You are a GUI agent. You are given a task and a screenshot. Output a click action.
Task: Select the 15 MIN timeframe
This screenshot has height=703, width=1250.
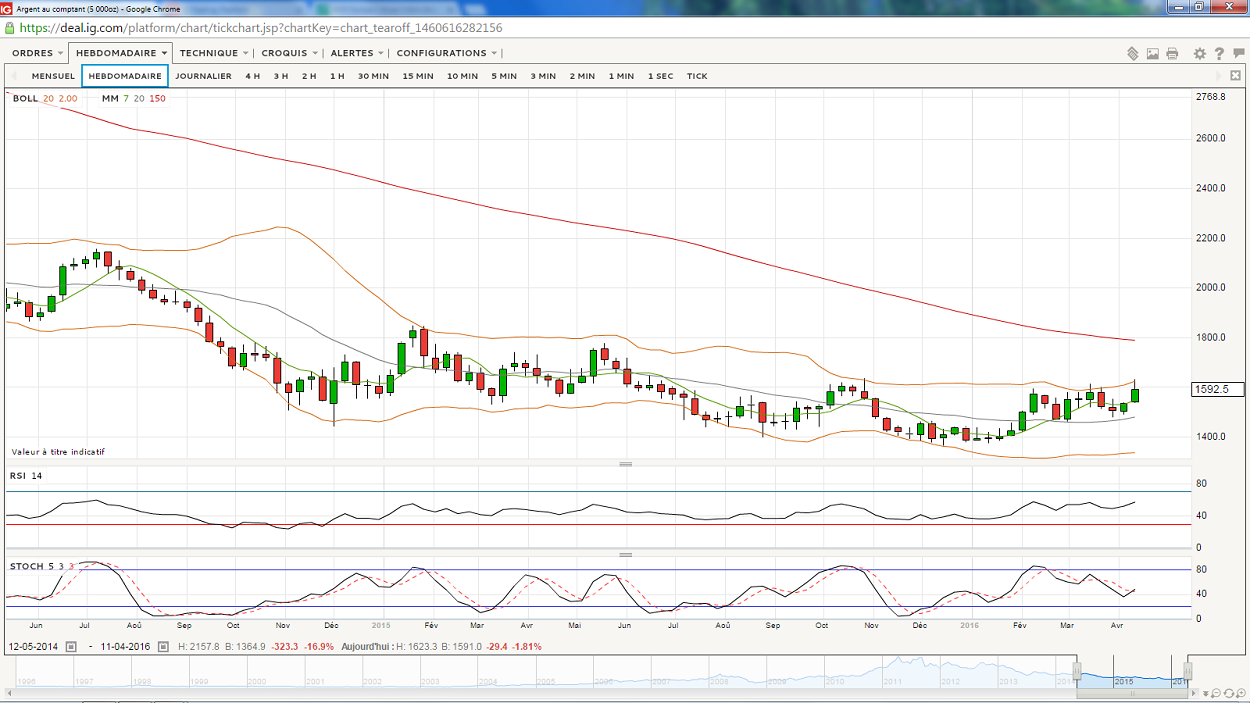[418, 76]
